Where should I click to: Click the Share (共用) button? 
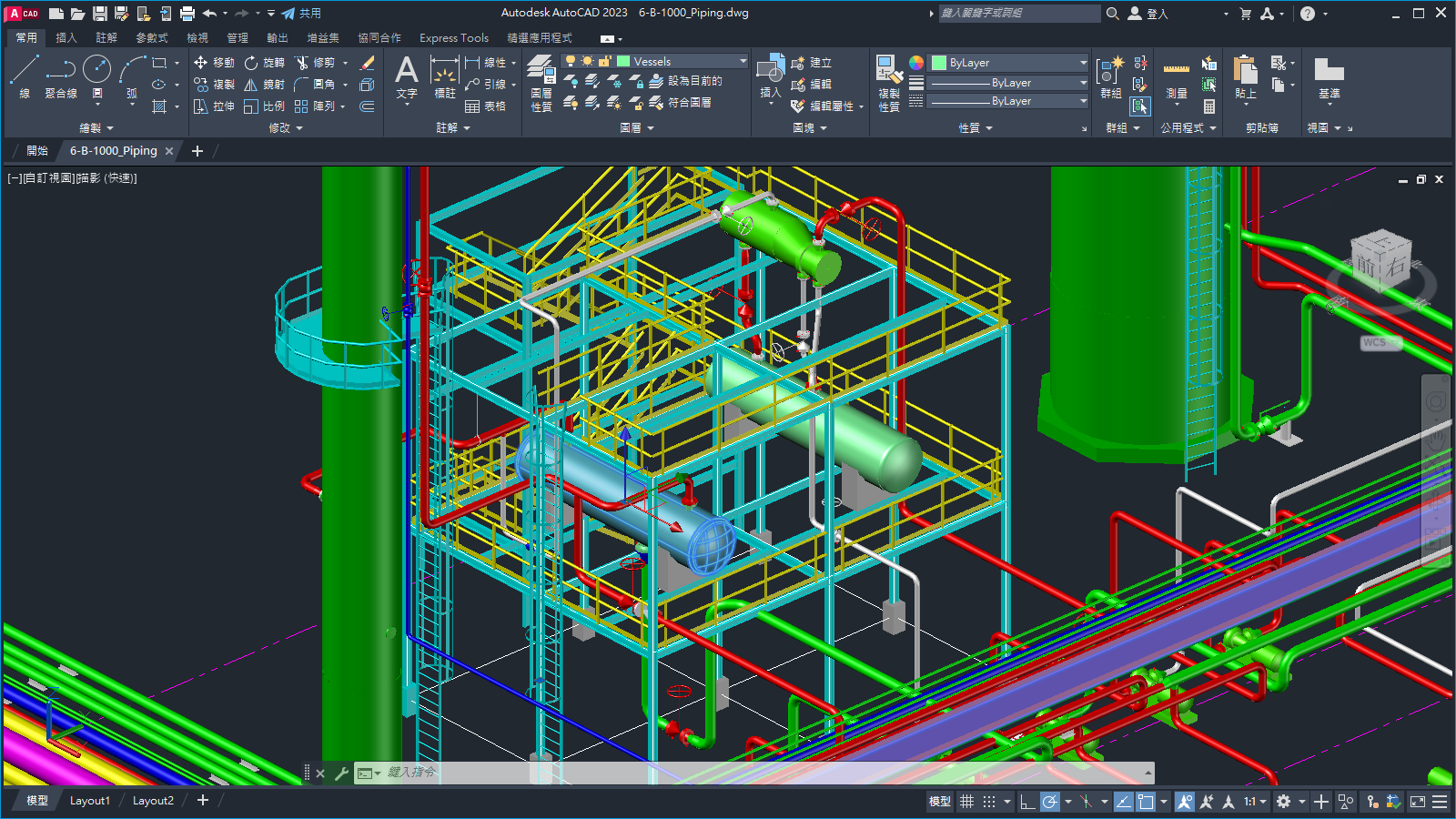tap(301, 14)
